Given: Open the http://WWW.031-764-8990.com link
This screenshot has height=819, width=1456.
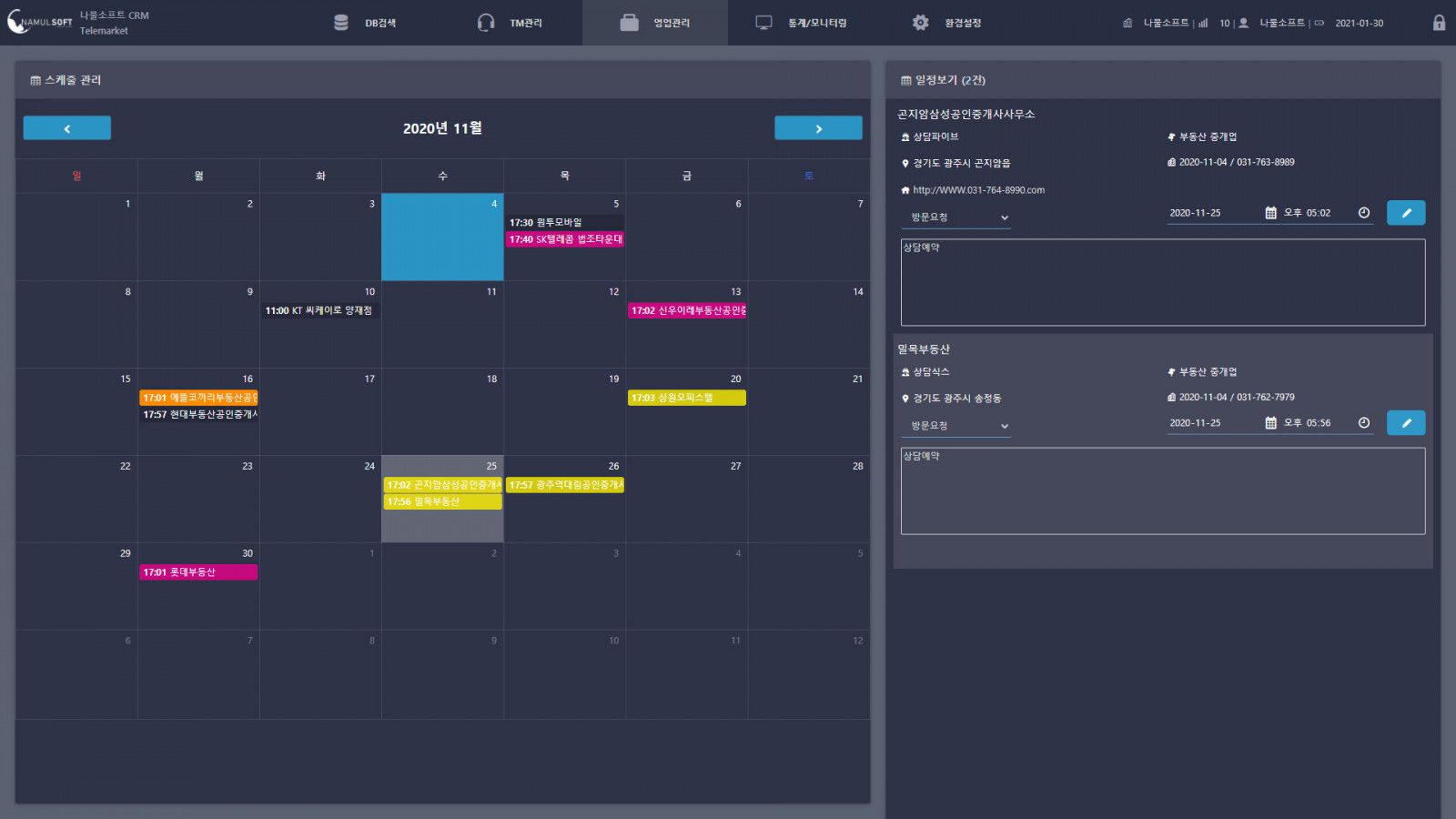Looking at the screenshot, I should pyautogui.click(x=978, y=190).
